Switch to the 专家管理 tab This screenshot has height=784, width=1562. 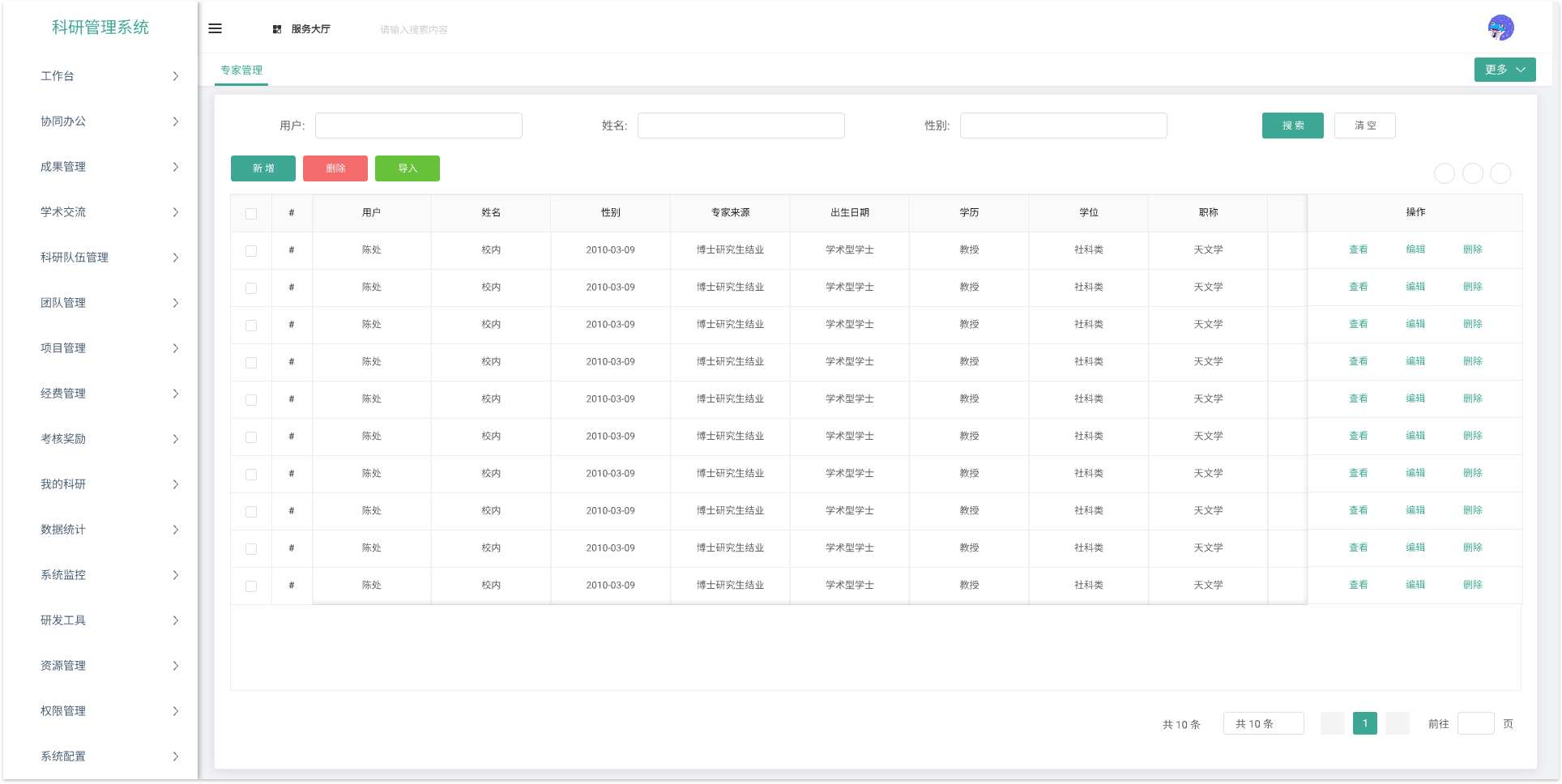pos(241,70)
